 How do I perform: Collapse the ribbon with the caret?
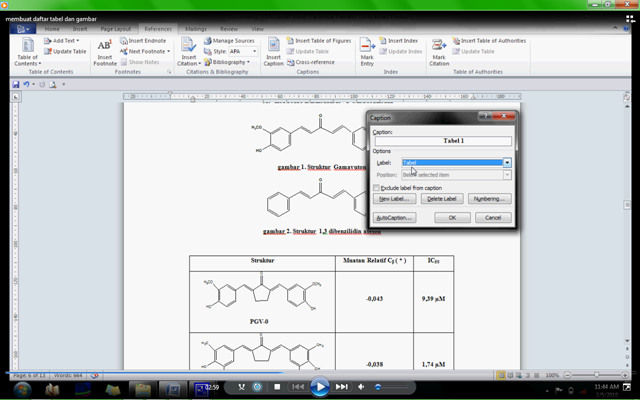click(615, 28)
